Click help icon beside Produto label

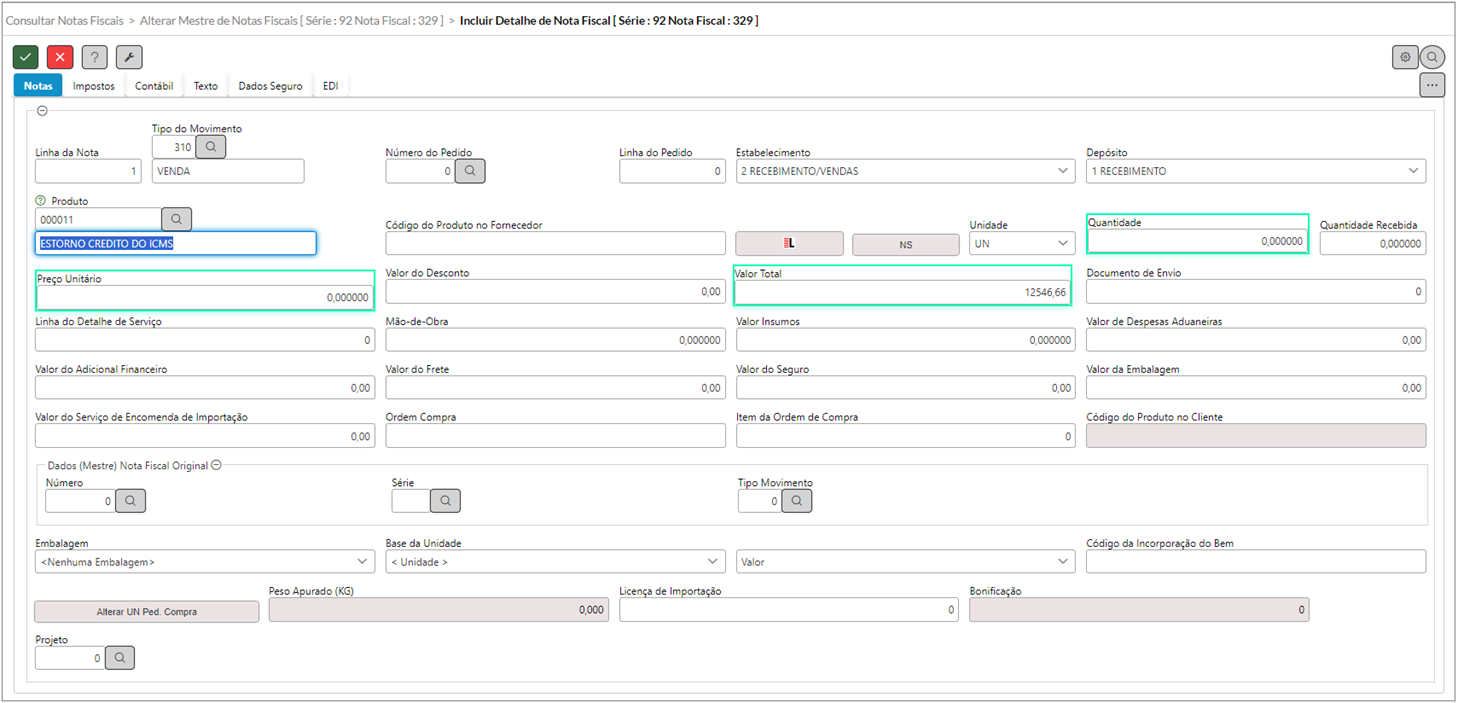point(41,201)
